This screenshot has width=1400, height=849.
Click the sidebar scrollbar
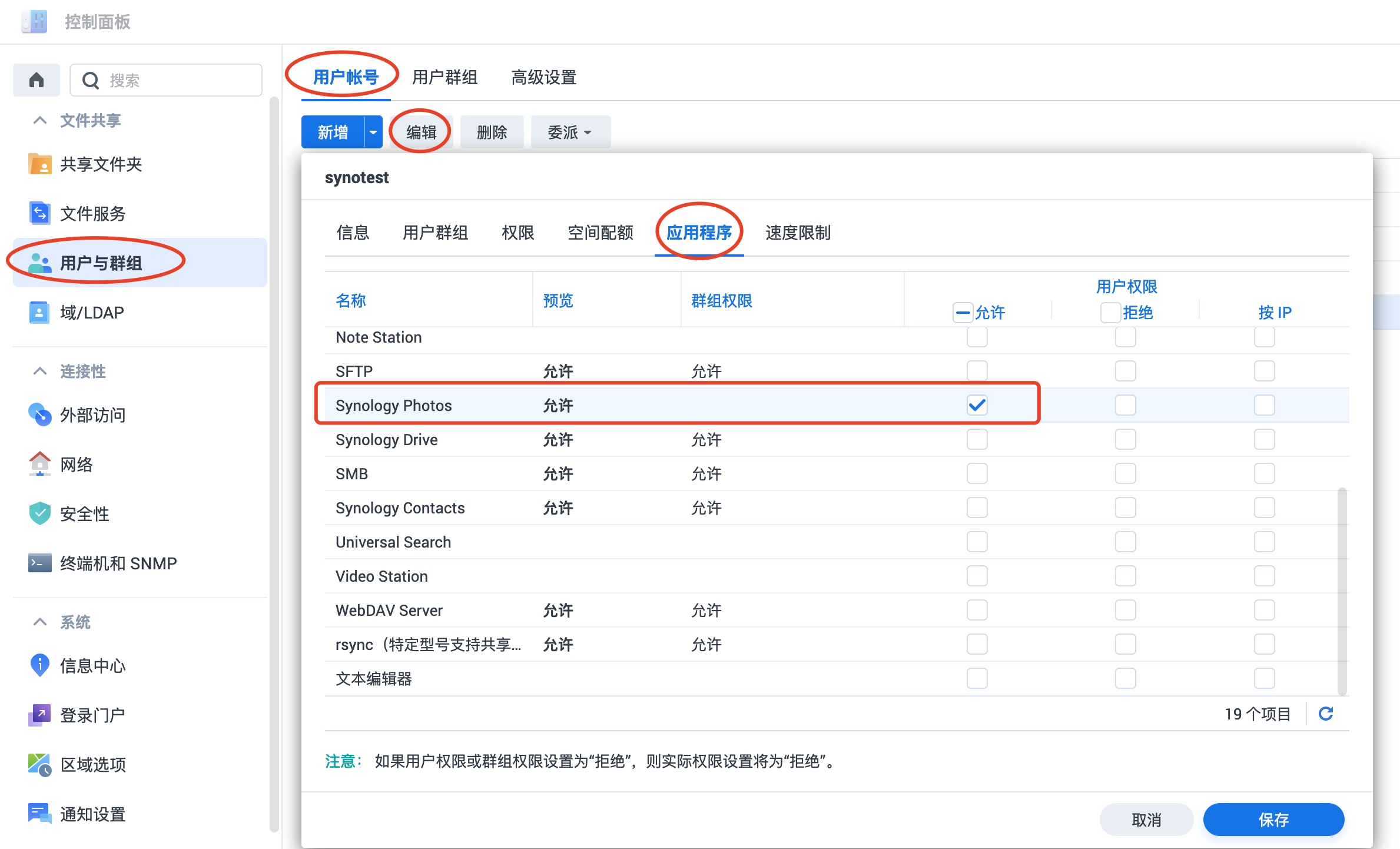click(x=274, y=465)
